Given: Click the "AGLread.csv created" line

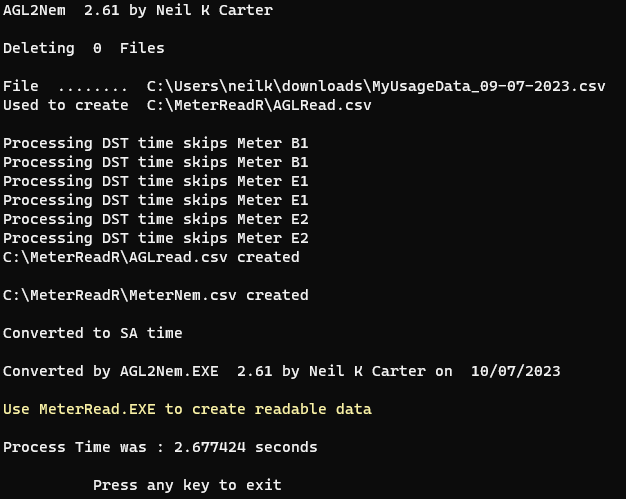Looking at the screenshot, I should (151, 257).
